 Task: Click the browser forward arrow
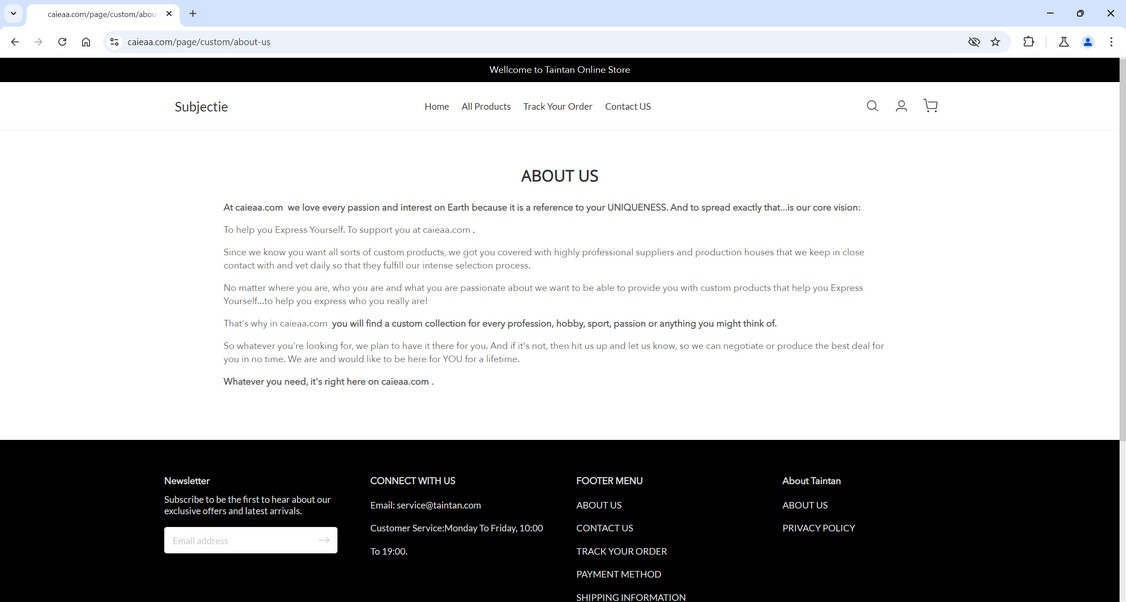pos(39,42)
